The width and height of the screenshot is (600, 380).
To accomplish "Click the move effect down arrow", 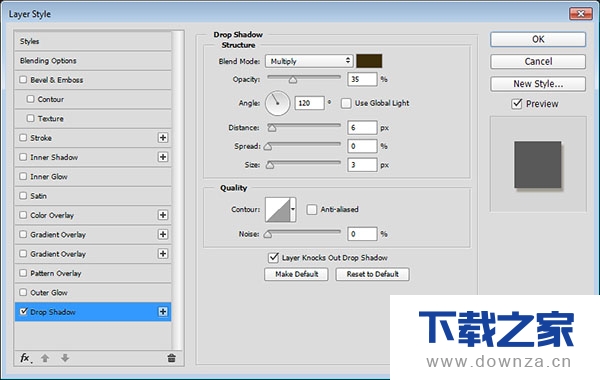I will [65, 358].
